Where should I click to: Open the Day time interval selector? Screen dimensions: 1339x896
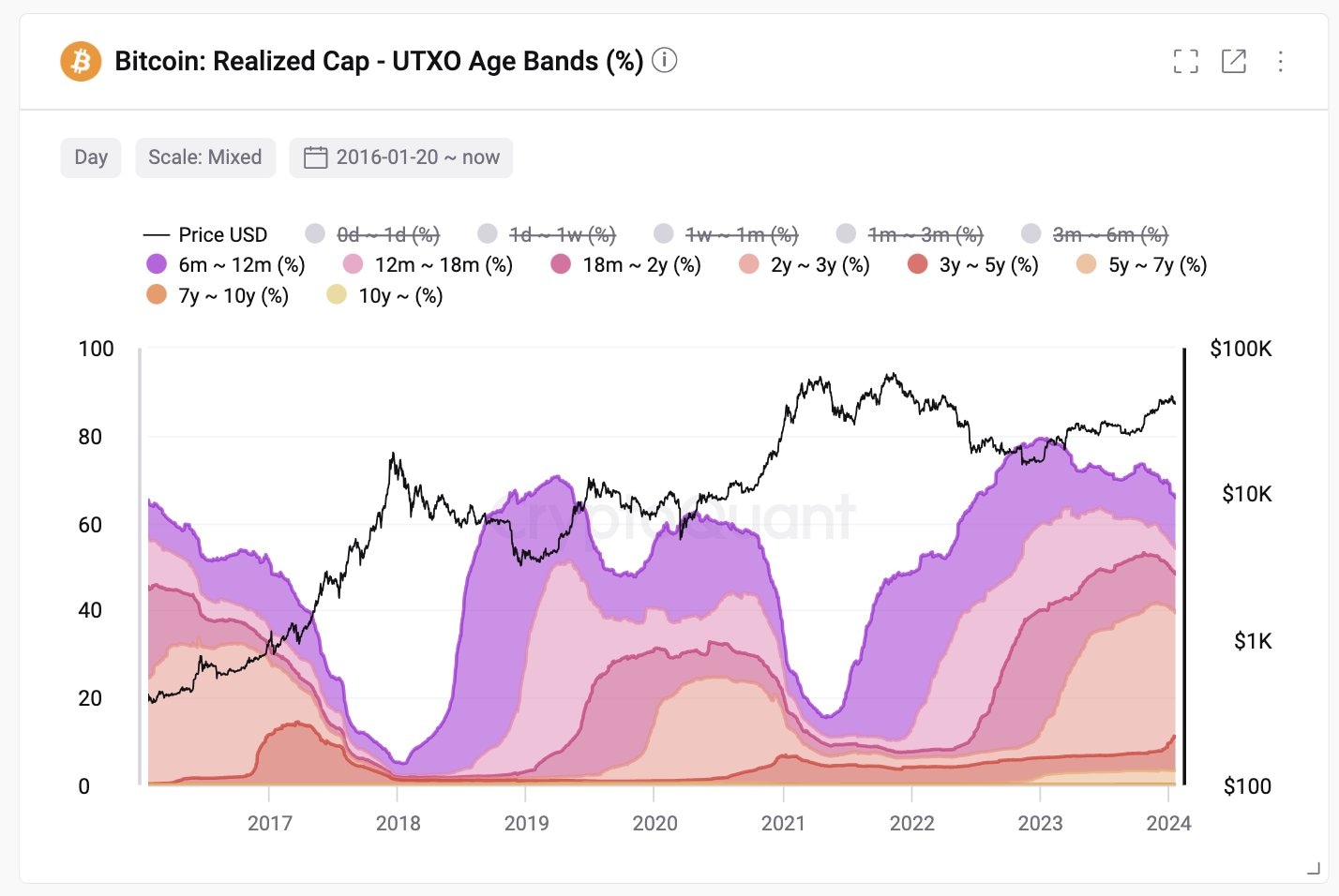90,157
